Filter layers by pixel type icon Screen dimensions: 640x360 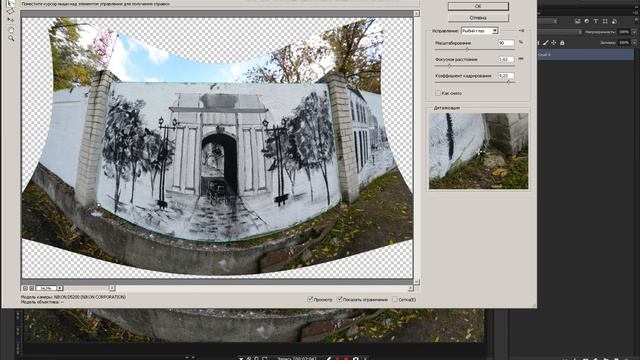coord(577,21)
